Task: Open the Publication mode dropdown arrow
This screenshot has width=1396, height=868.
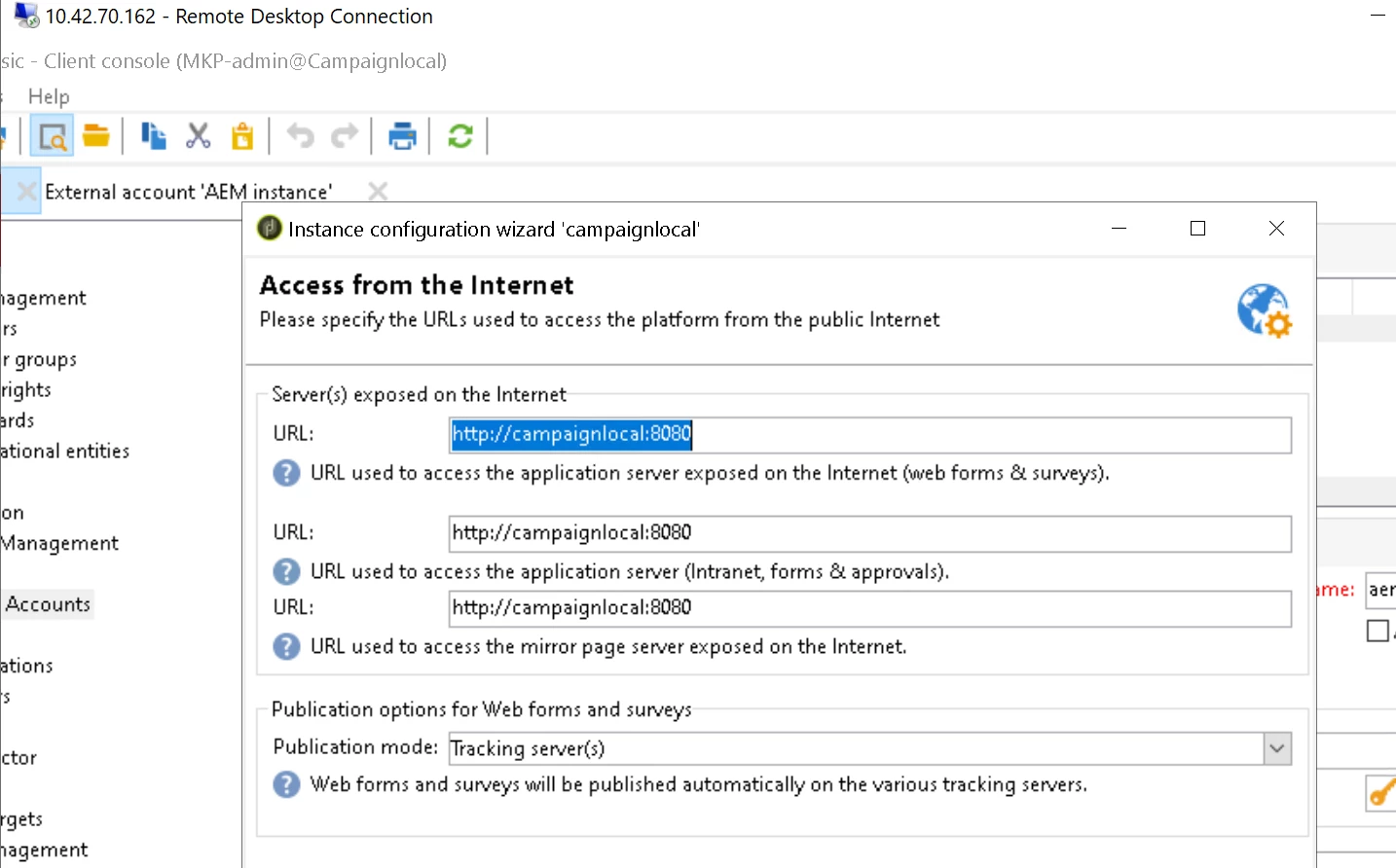Action: coord(1277,748)
